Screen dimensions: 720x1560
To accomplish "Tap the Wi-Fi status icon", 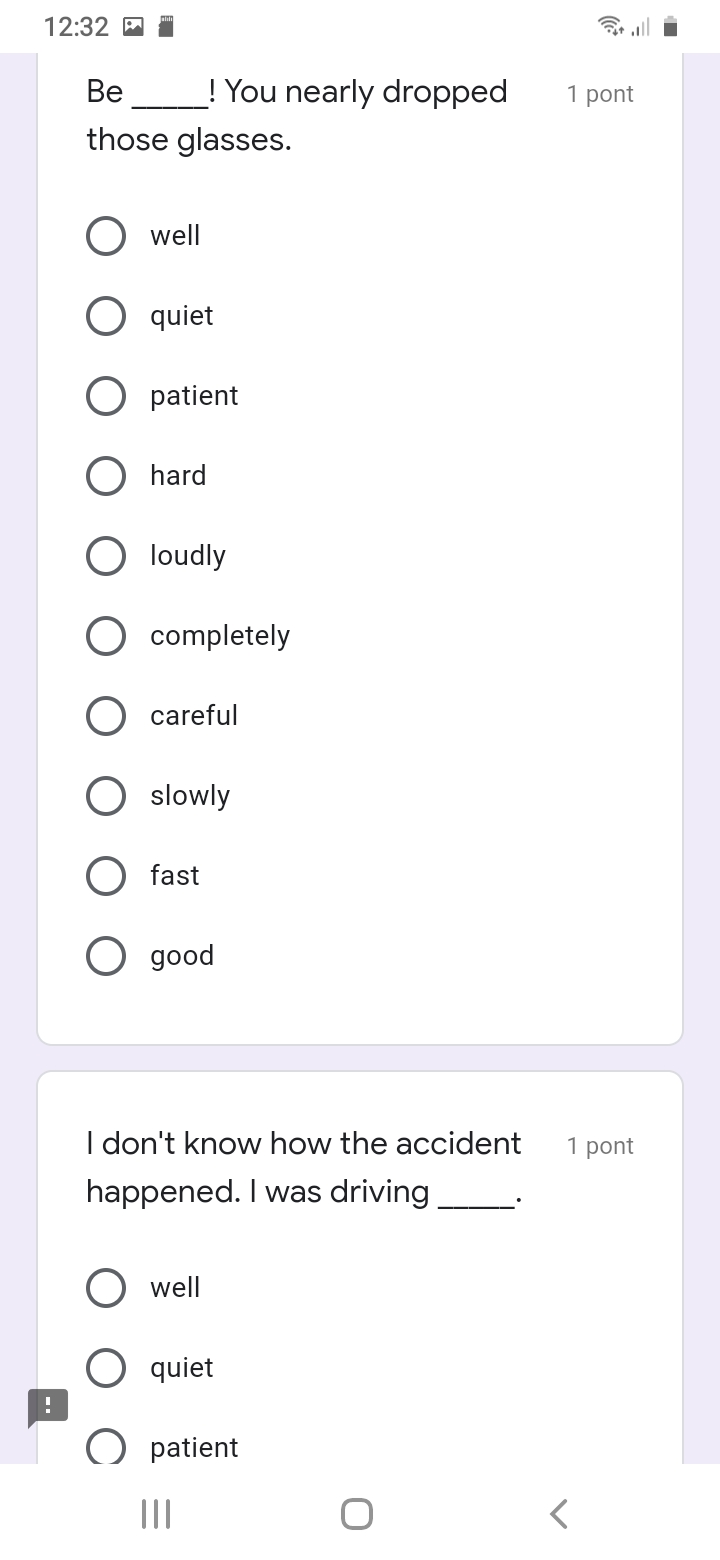I will coord(609,27).
